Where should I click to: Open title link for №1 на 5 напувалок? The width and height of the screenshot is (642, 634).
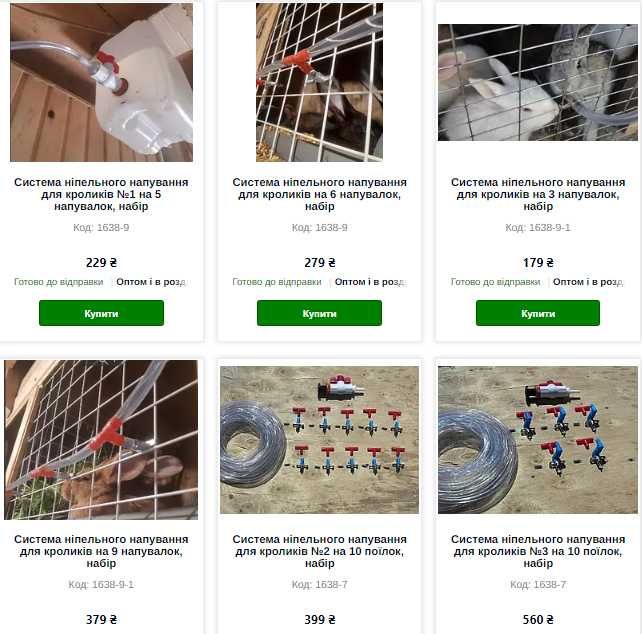tap(101, 194)
